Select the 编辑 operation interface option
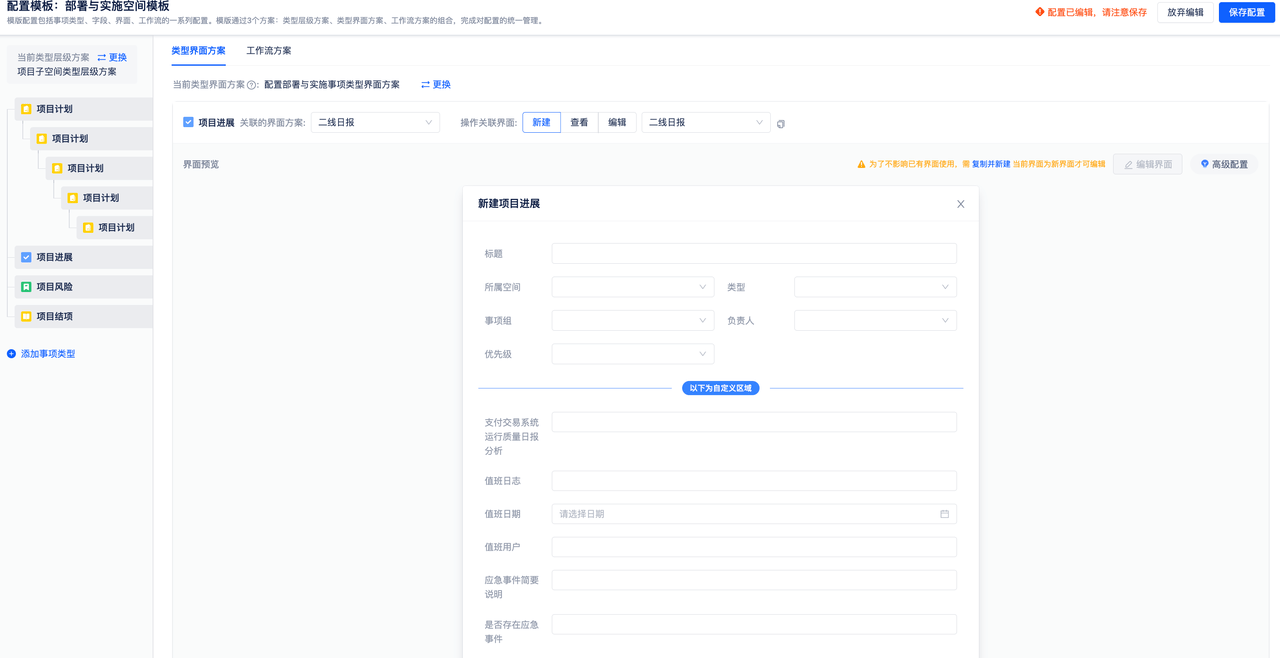Viewport: 1280px width, 658px height. pos(617,122)
